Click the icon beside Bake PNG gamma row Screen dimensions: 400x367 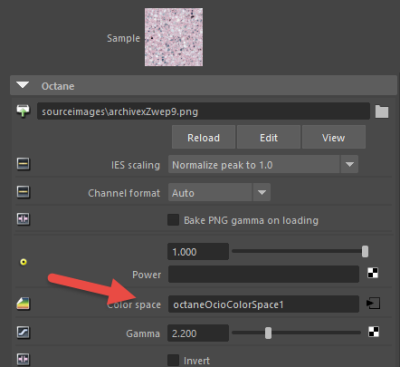point(23,219)
